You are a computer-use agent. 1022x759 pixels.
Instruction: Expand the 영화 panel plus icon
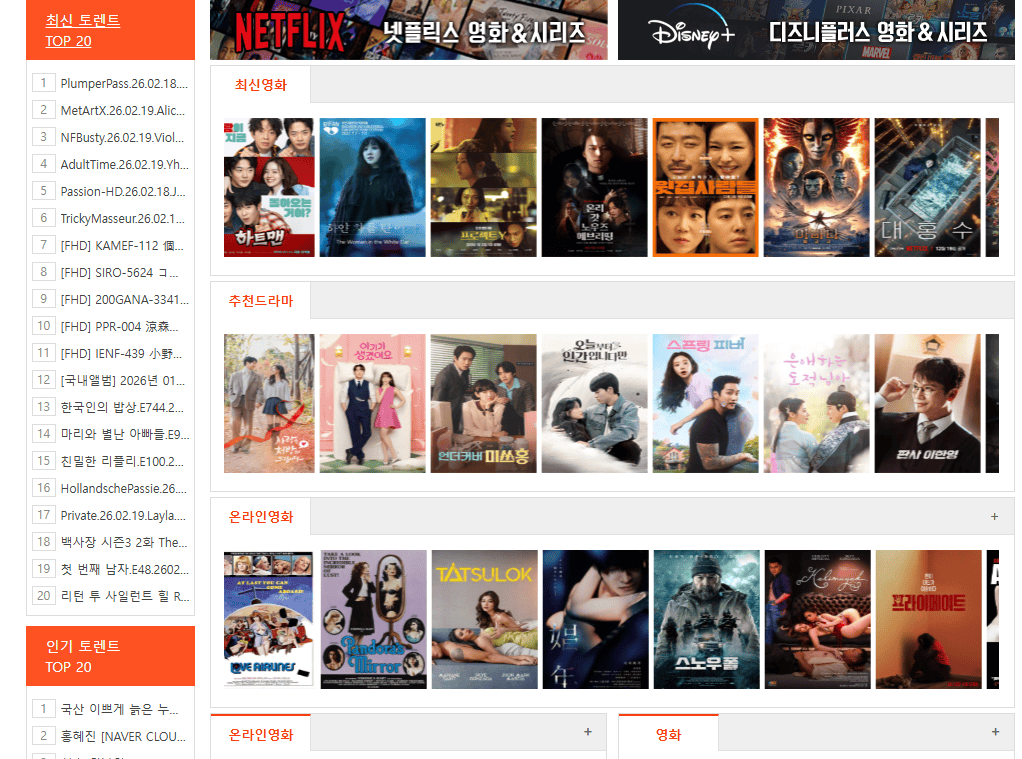click(x=995, y=732)
